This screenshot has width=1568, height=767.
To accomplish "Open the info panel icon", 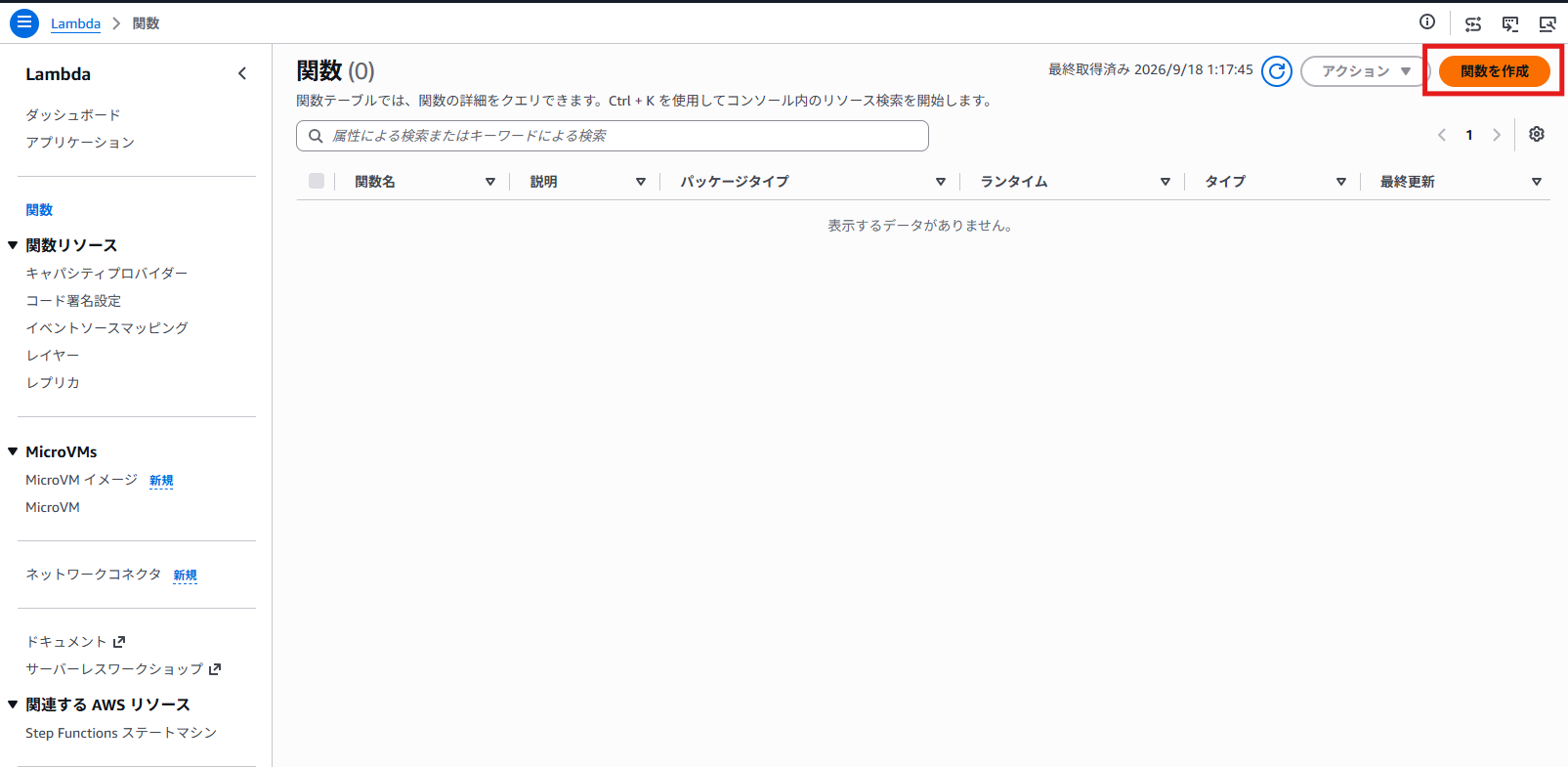I will click(1427, 22).
